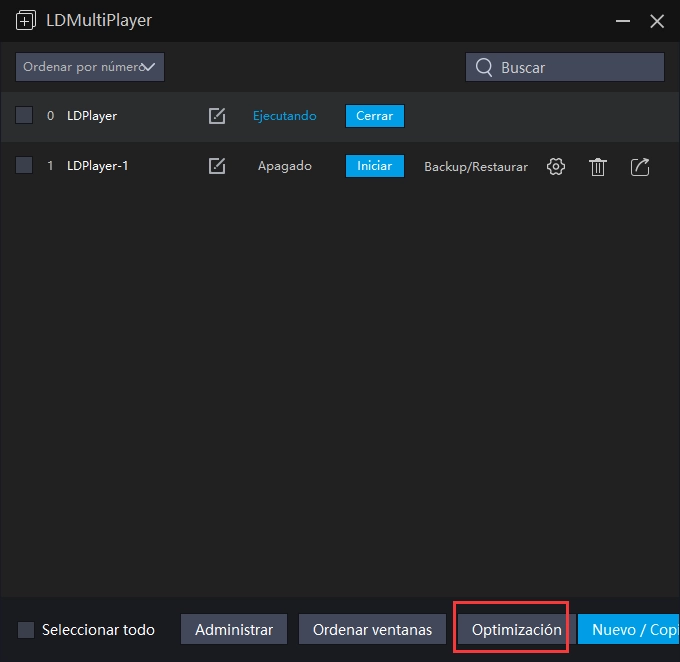The image size is (680, 662).
Task: Click the Ejecutando status text
Action: pos(284,116)
